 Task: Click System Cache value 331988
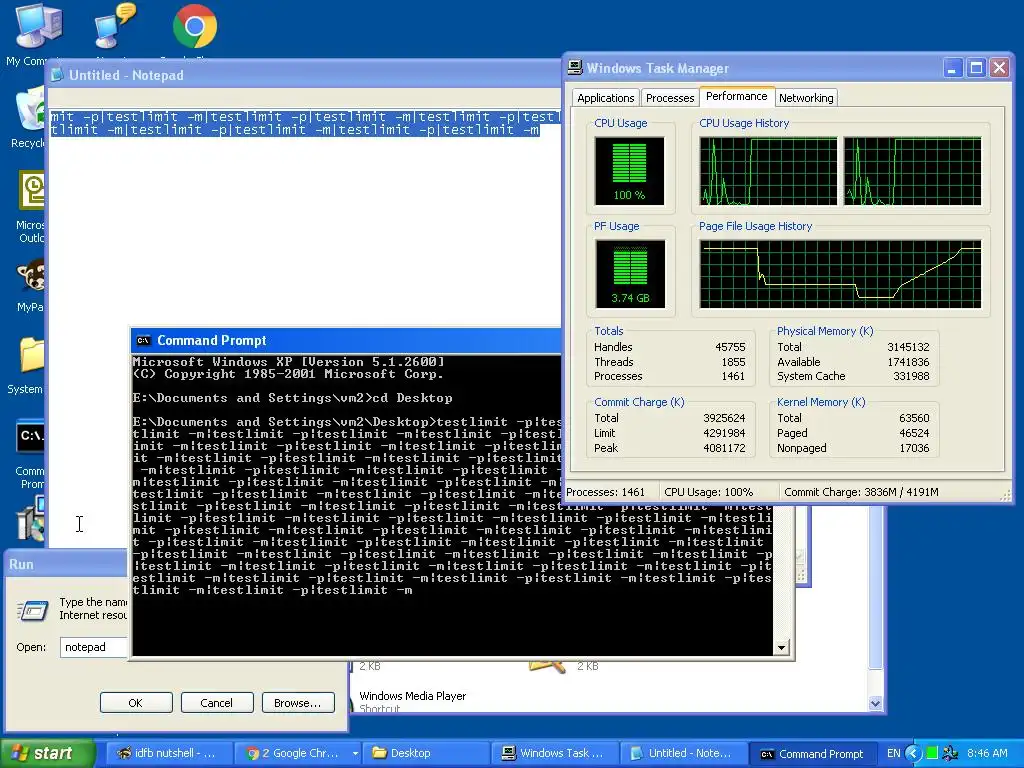pos(911,376)
